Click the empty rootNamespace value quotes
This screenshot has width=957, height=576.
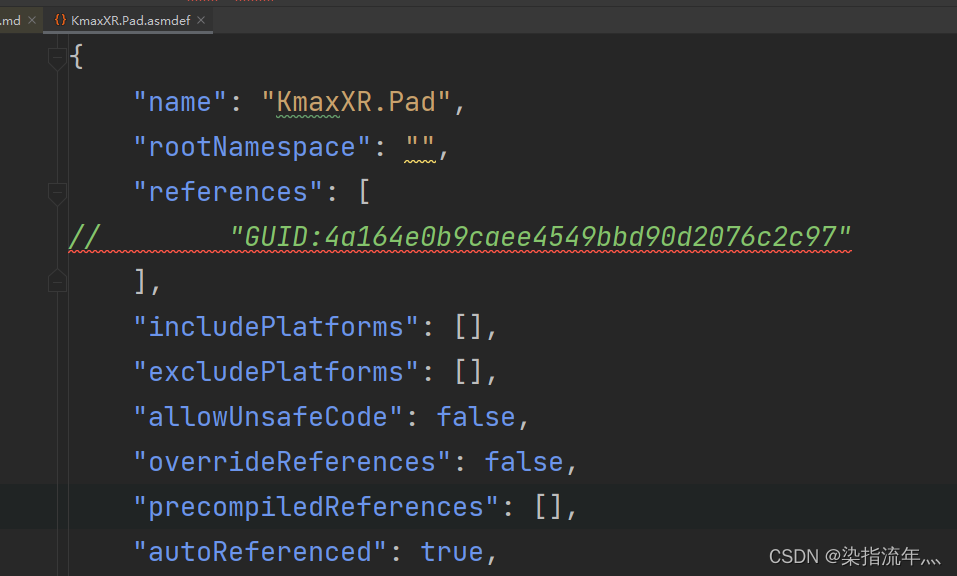pyautogui.click(x=420, y=146)
